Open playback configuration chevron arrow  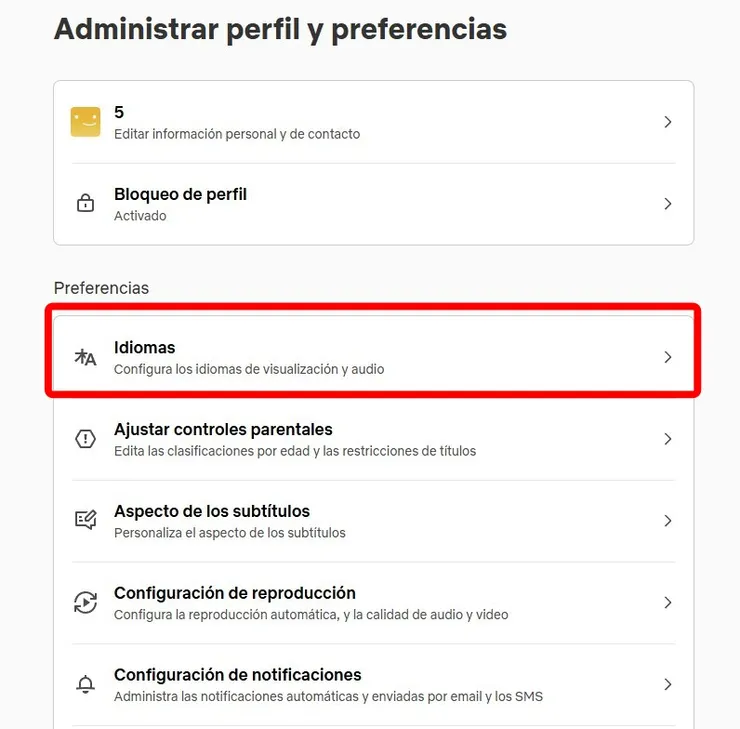pyautogui.click(x=668, y=603)
